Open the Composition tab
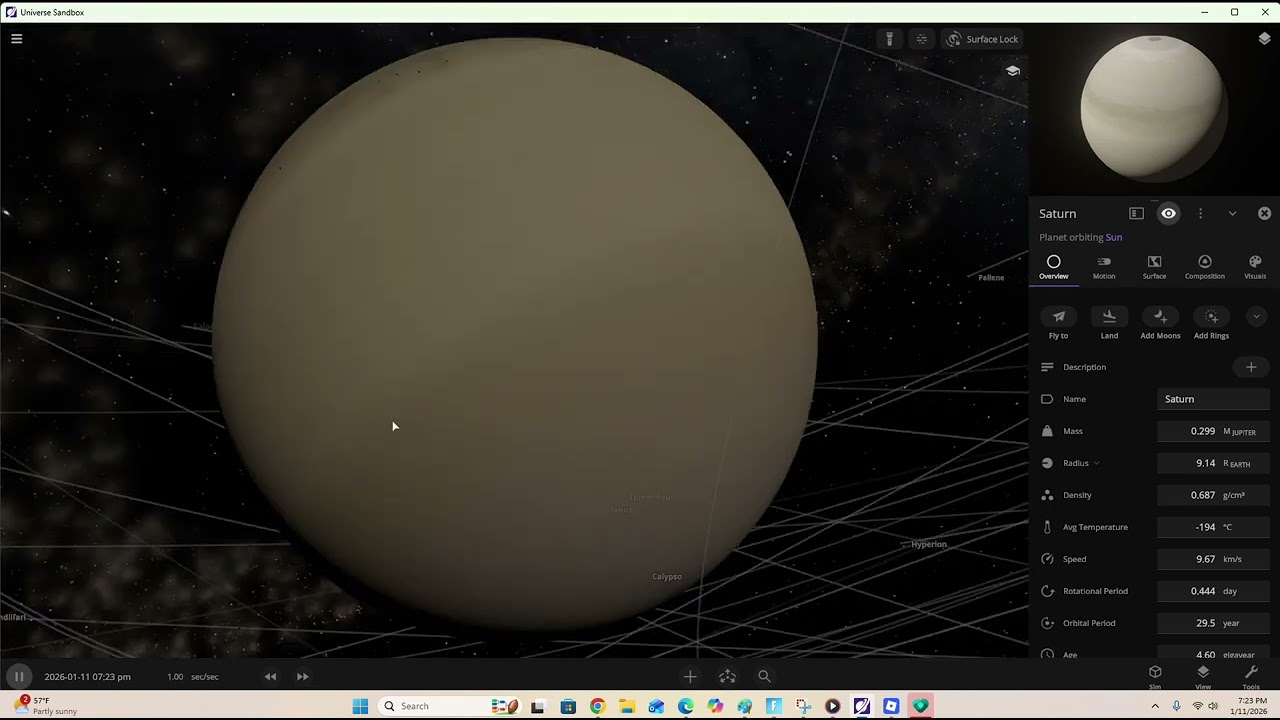Screen dimensions: 1280x720 coord(1204,267)
